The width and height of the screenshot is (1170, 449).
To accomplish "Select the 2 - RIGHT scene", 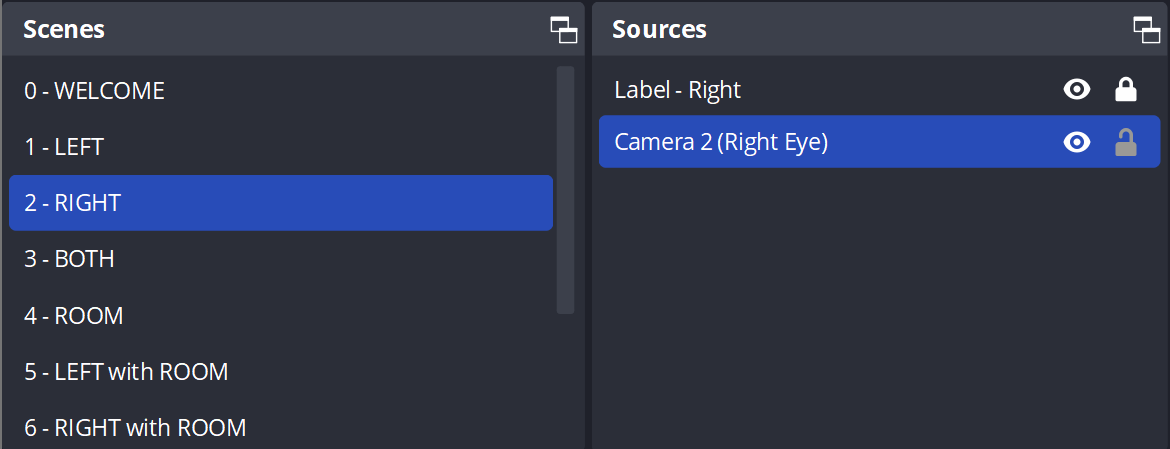I will tap(281, 203).
